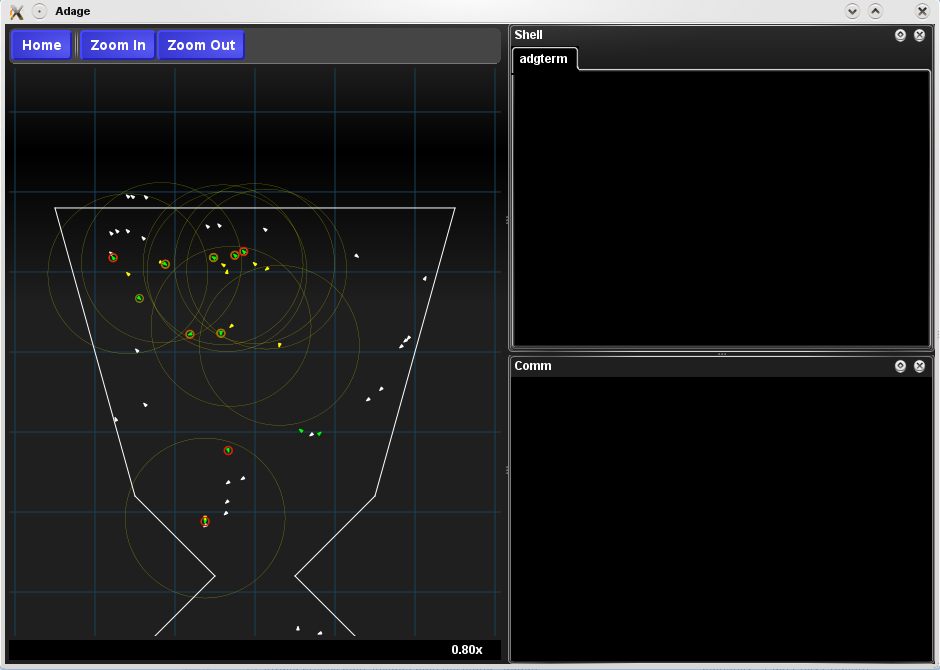The width and height of the screenshot is (940, 670).
Task: Float the Comm panel using its undock icon
Action: (x=900, y=366)
